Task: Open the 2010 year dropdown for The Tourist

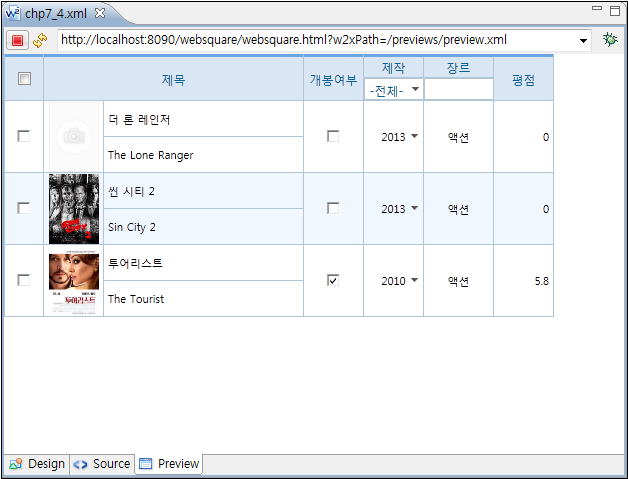Action: pos(414,281)
